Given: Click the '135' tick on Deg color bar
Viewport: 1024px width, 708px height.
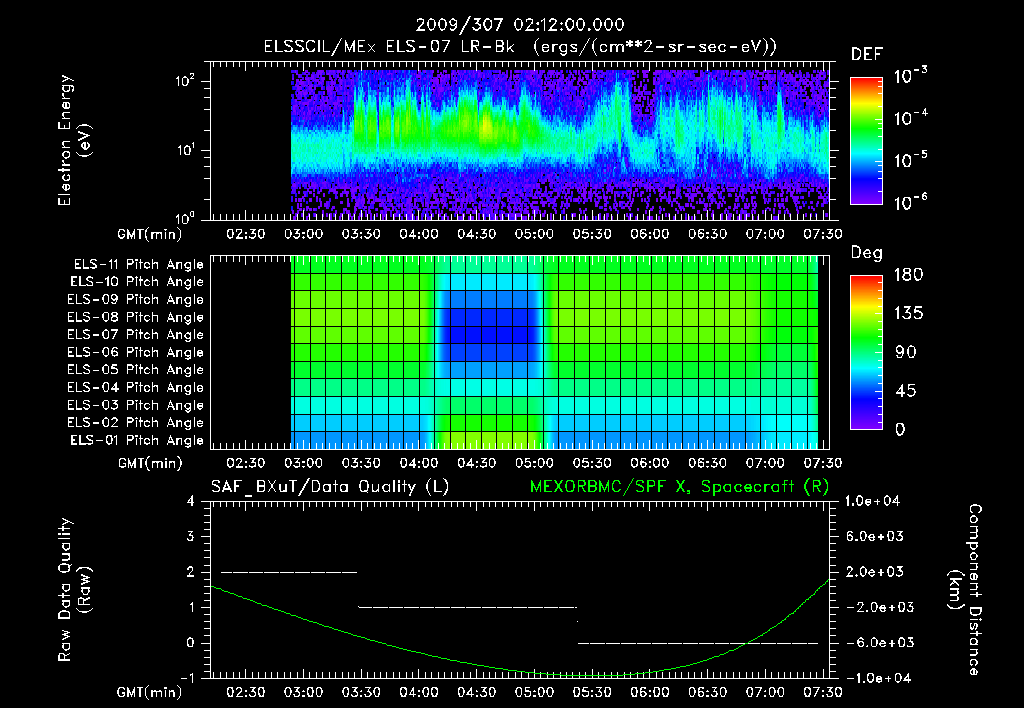Looking at the screenshot, I should pos(908,314).
